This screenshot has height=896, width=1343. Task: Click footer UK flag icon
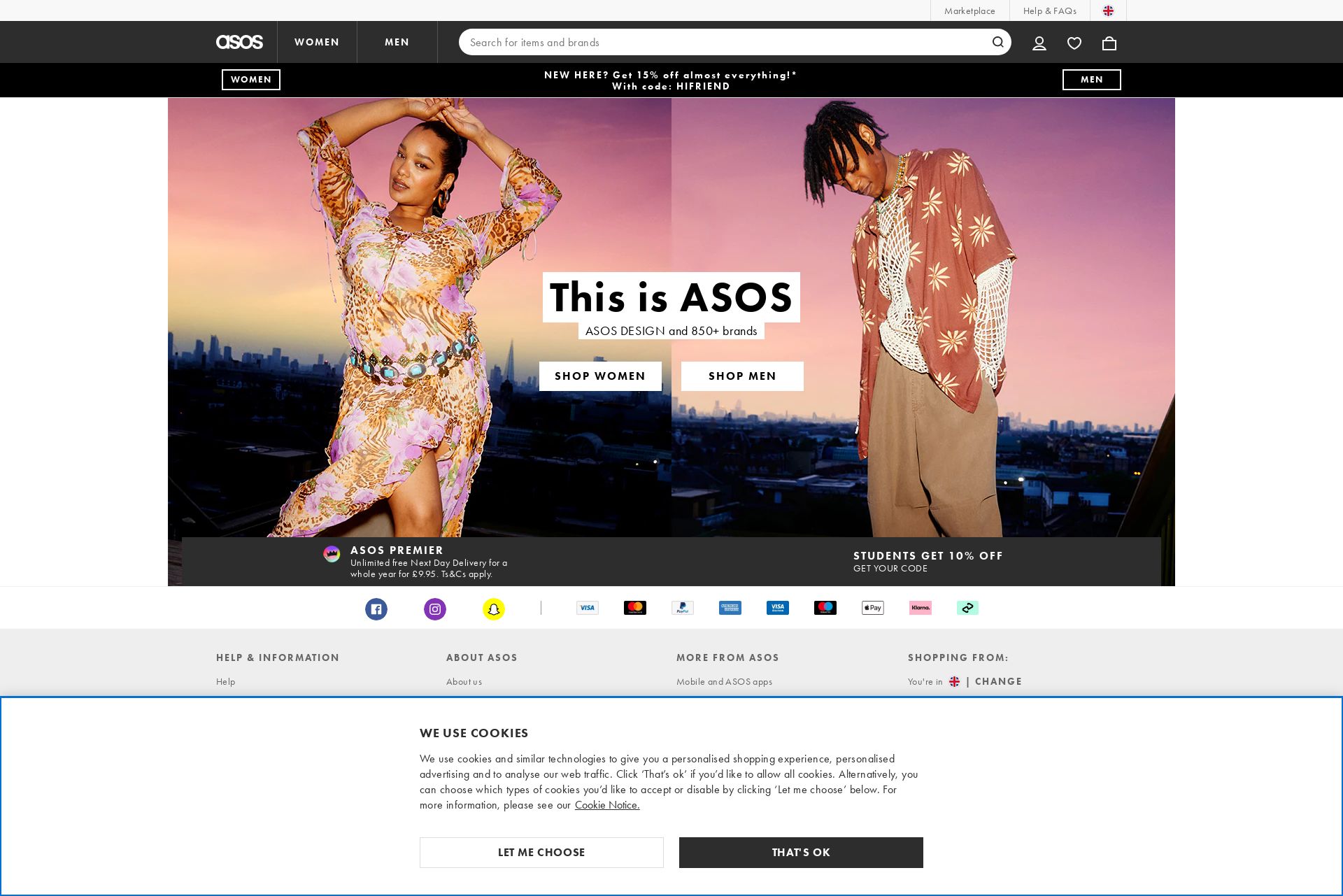(954, 681)
